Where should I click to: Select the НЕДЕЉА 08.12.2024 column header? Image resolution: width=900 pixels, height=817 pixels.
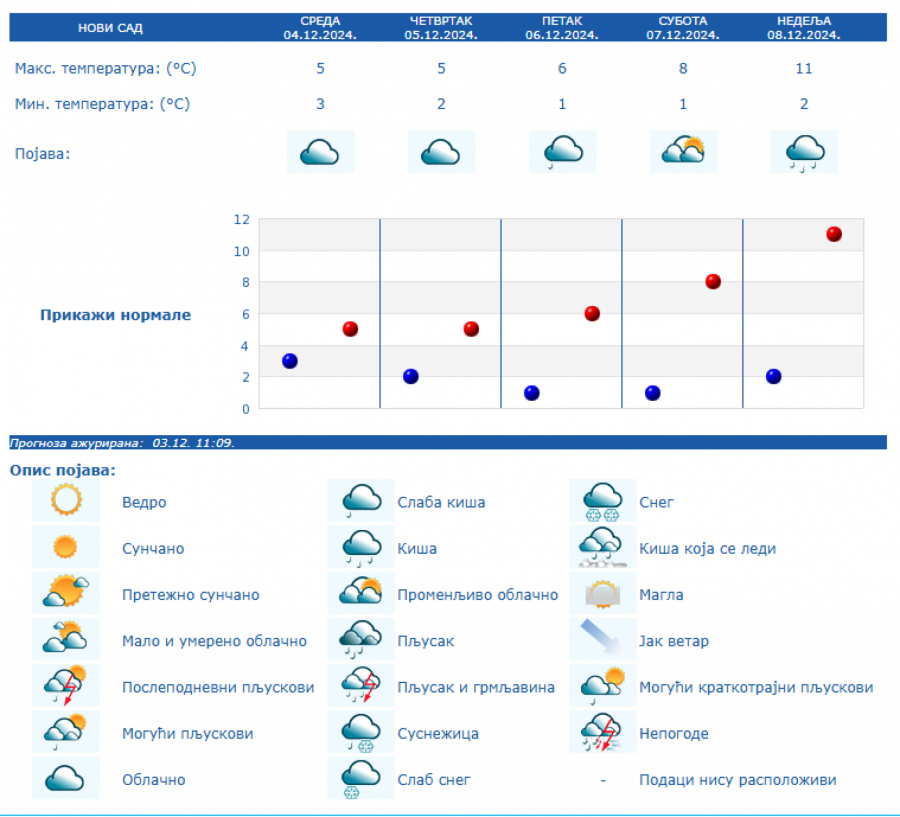click(805, 27)
